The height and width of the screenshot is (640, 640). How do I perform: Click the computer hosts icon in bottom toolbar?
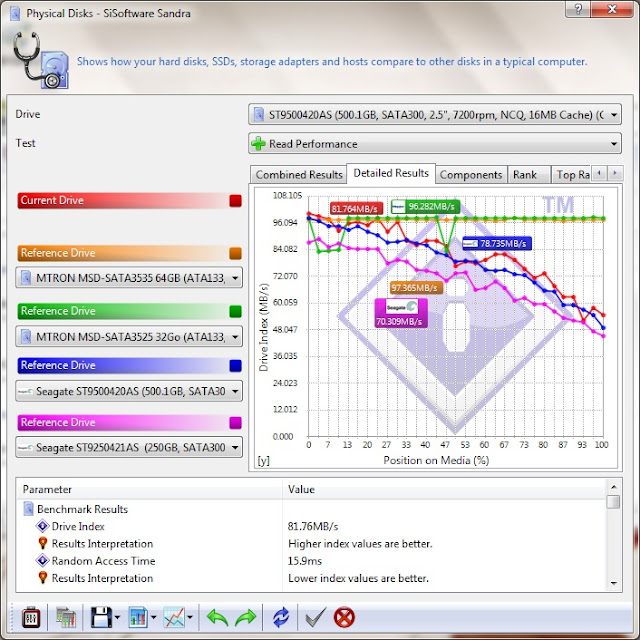(x=66, y=617)
